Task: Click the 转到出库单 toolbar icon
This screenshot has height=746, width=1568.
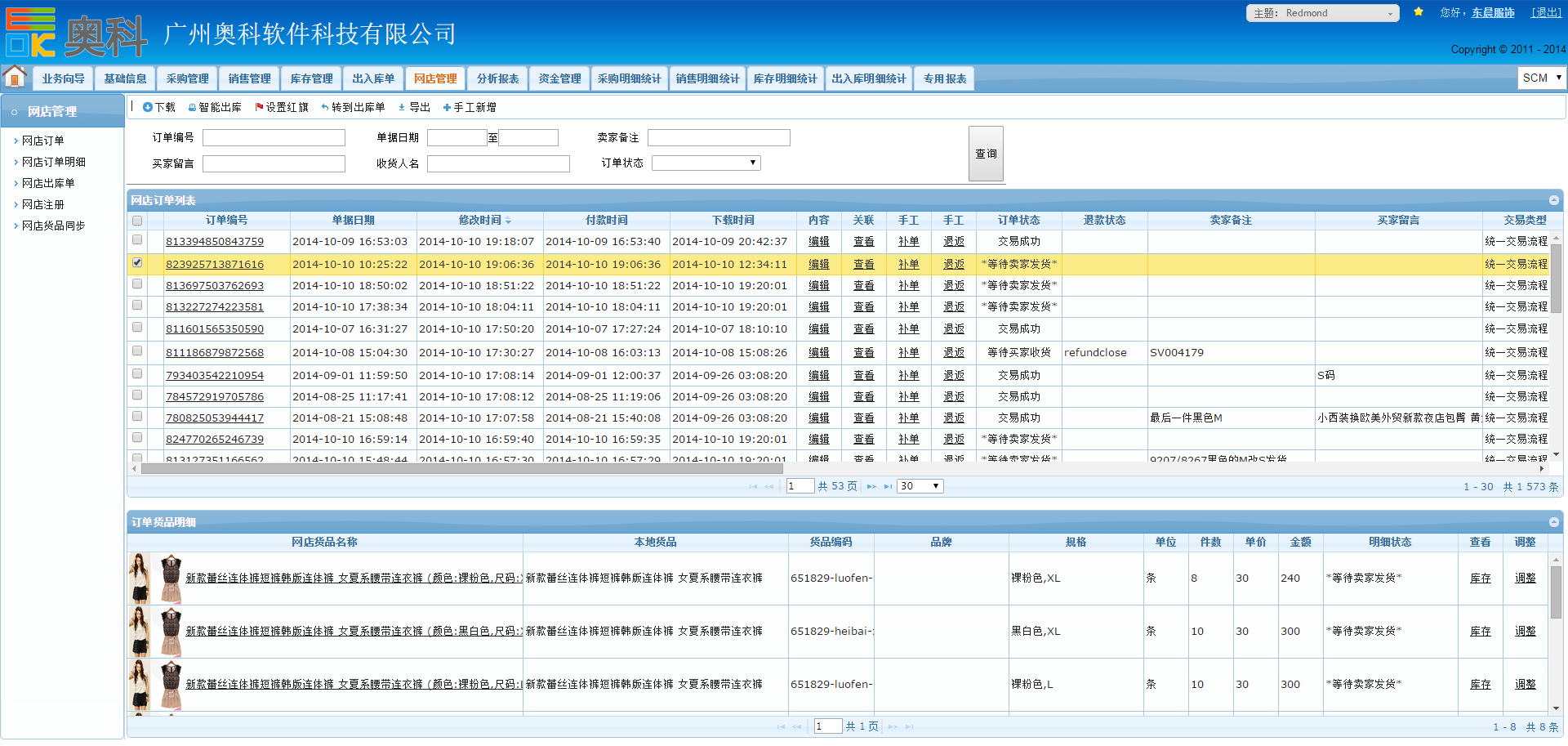Action: tap(325, 107)
